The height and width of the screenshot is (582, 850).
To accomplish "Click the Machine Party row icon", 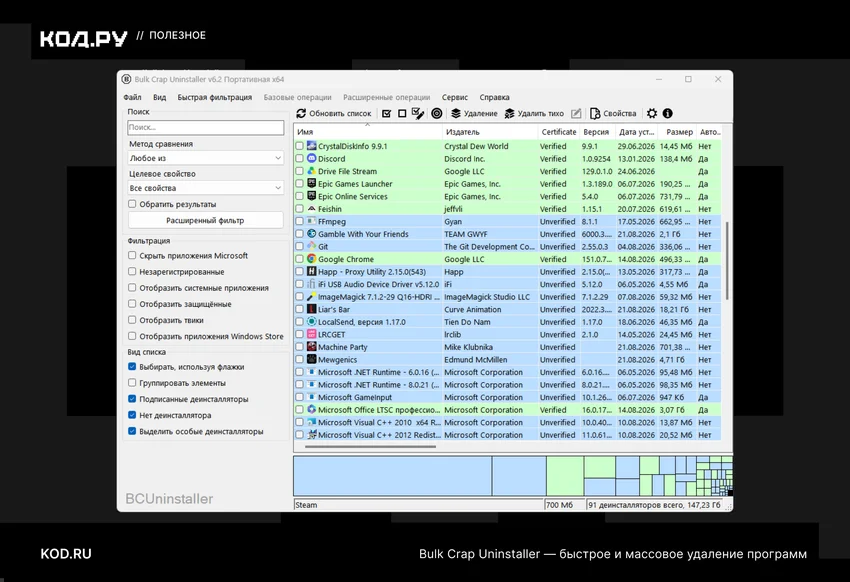I will tap(312, 346).
